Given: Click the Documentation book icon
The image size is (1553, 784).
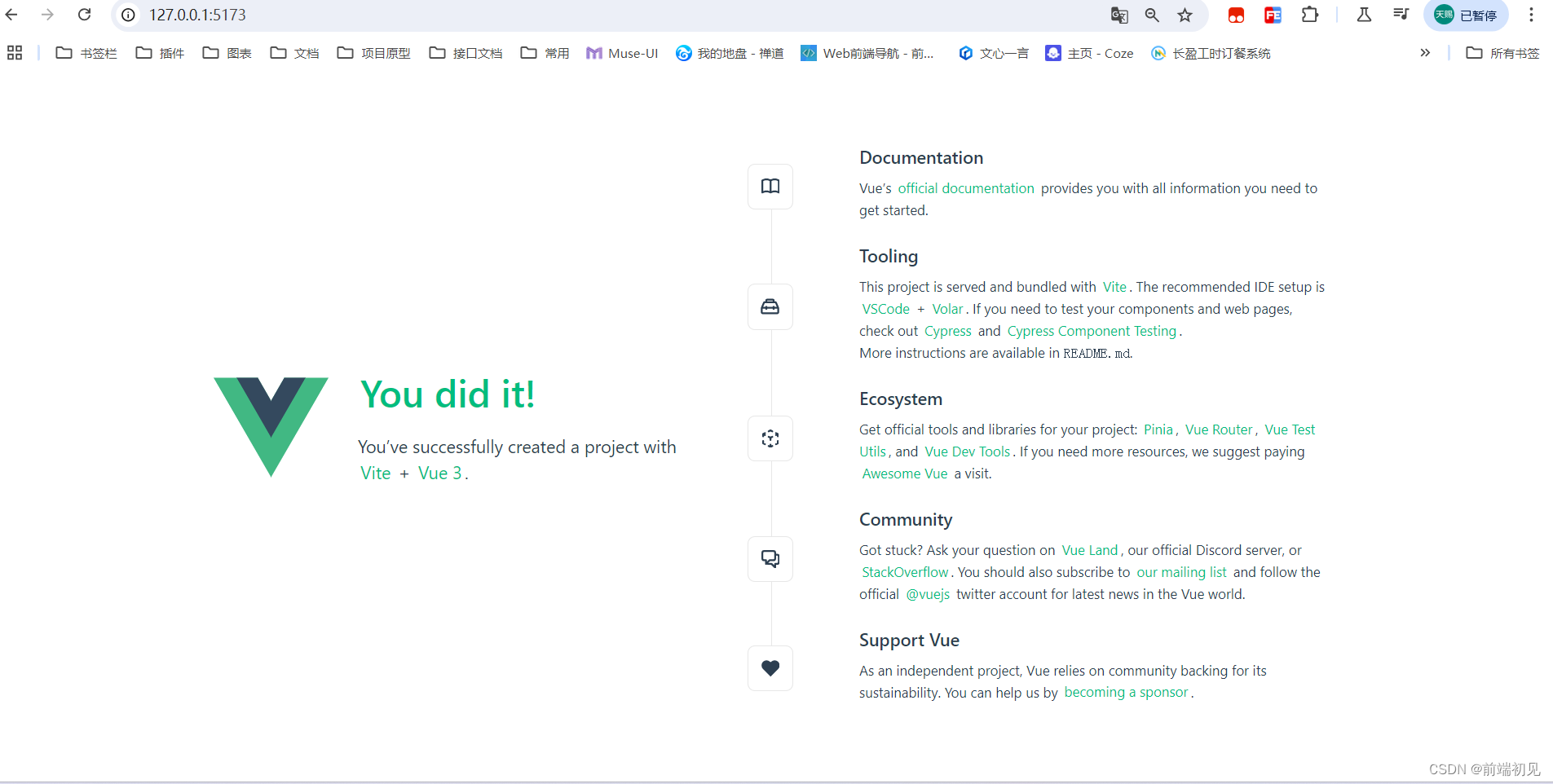Looking at the screenshot, I should (770, 187).
